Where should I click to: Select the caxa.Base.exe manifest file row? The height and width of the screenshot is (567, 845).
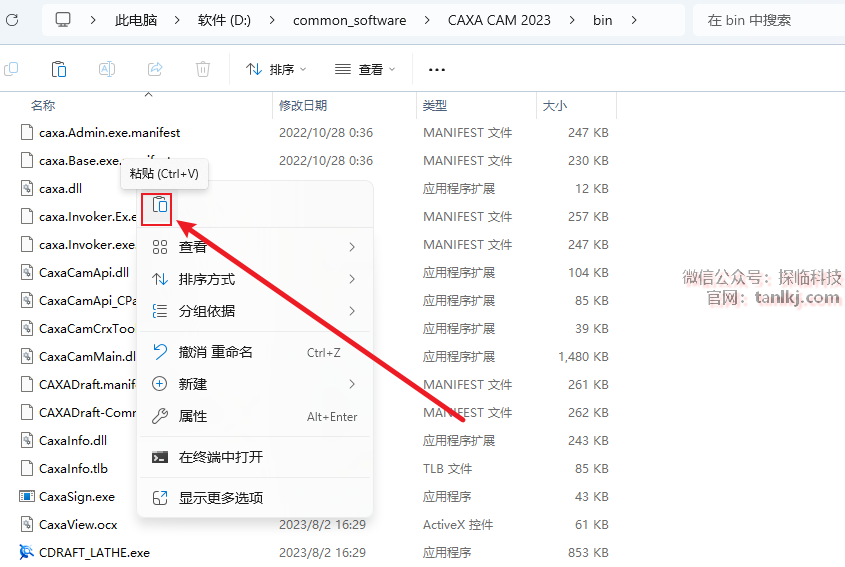[x=314, y=160]
